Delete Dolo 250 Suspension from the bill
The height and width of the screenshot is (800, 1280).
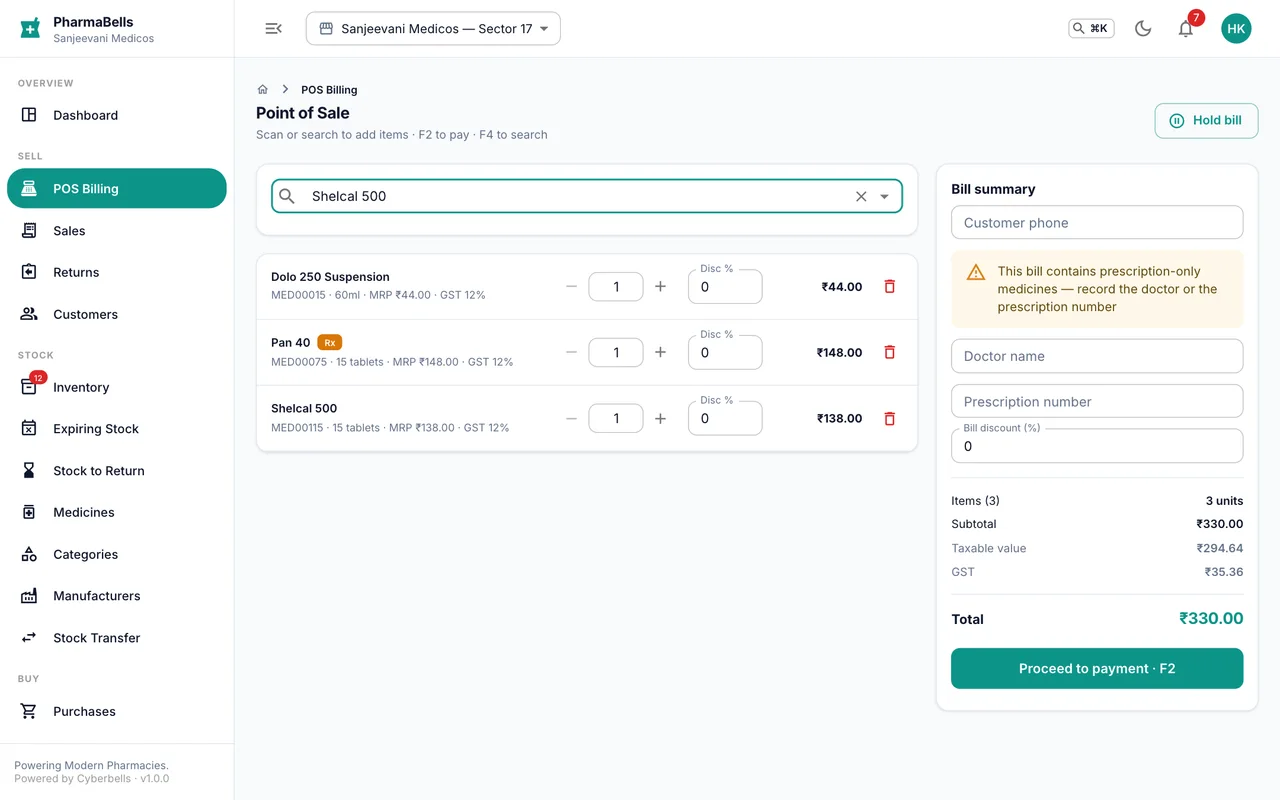(x=889, y=286)
